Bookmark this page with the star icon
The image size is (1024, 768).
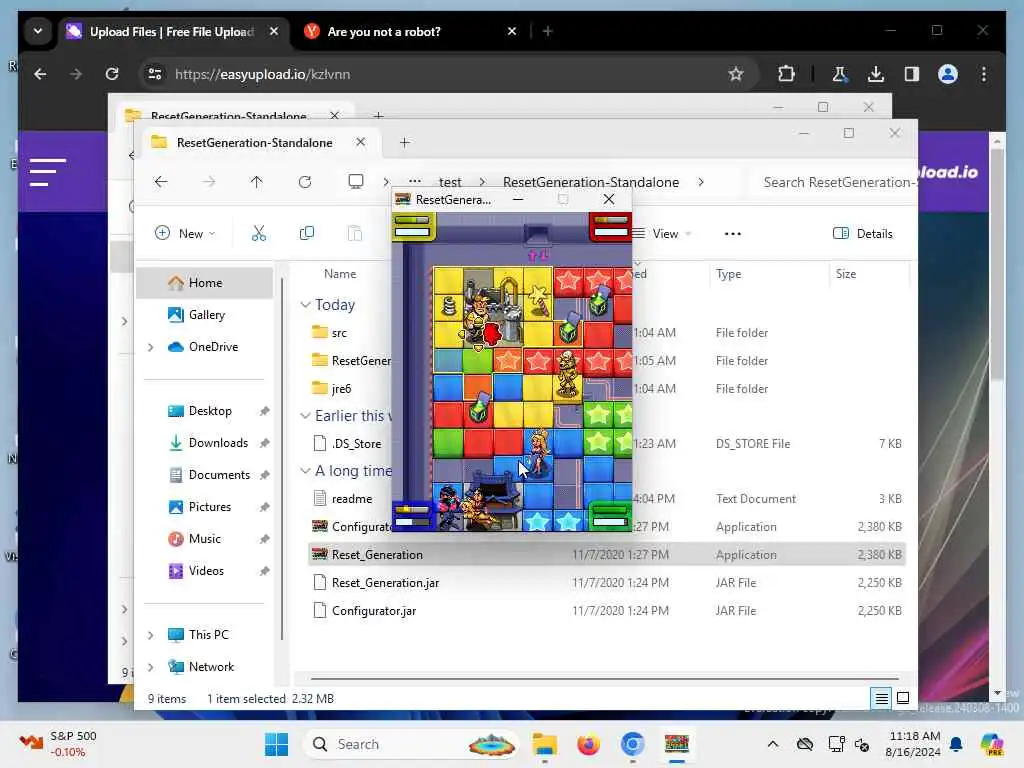click(x=736, y=74)
